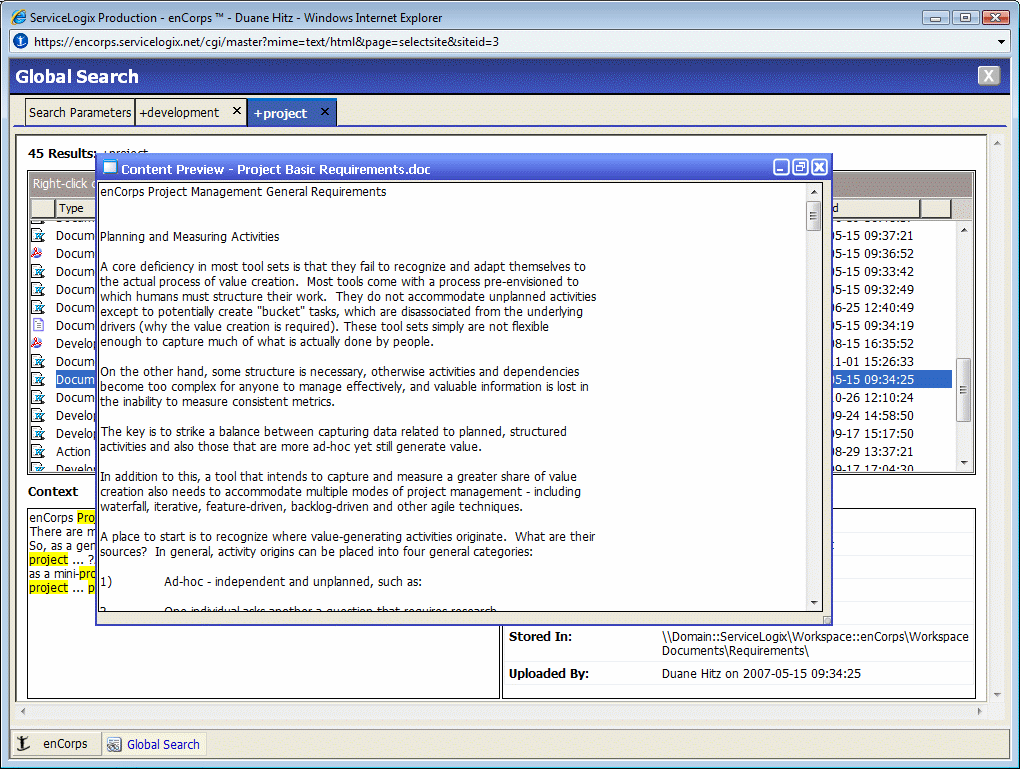Close the Content Preview window
The image size is (1020, 769).
click(820, 168)
